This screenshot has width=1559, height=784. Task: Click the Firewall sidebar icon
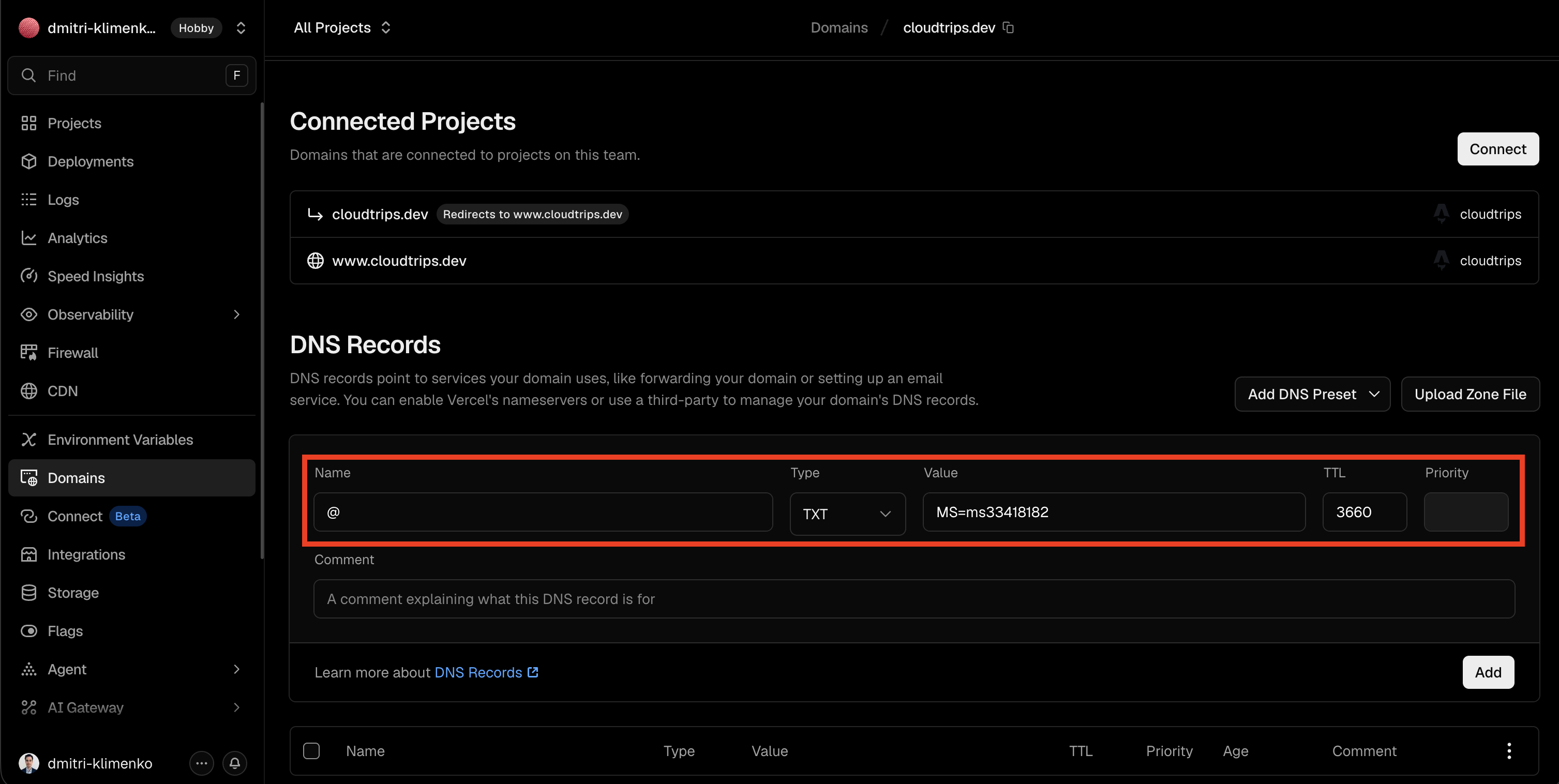coord(28,353)
